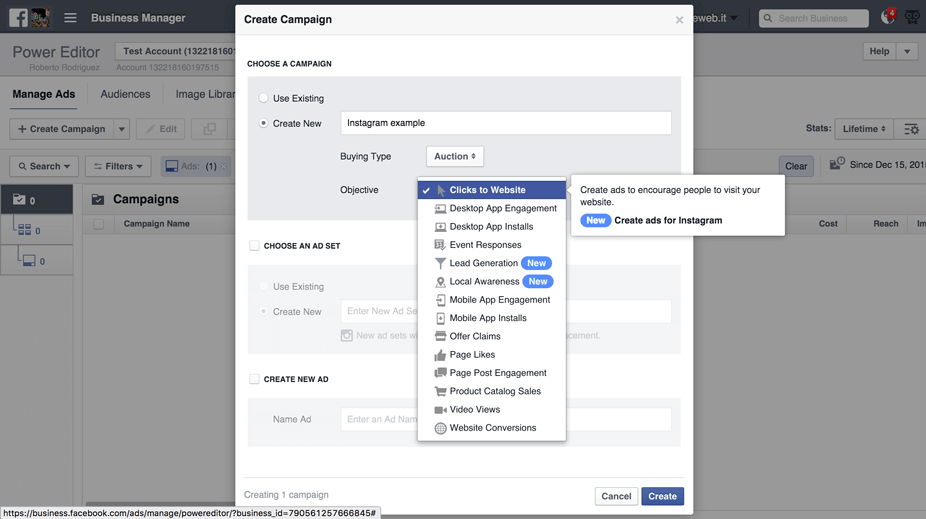Screen dimensions: 926x519
Task: Click the Facebook logo icon
Action: click(18, 18)
